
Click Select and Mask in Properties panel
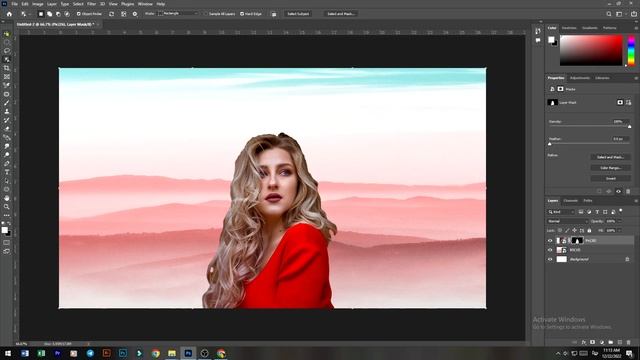610,157
